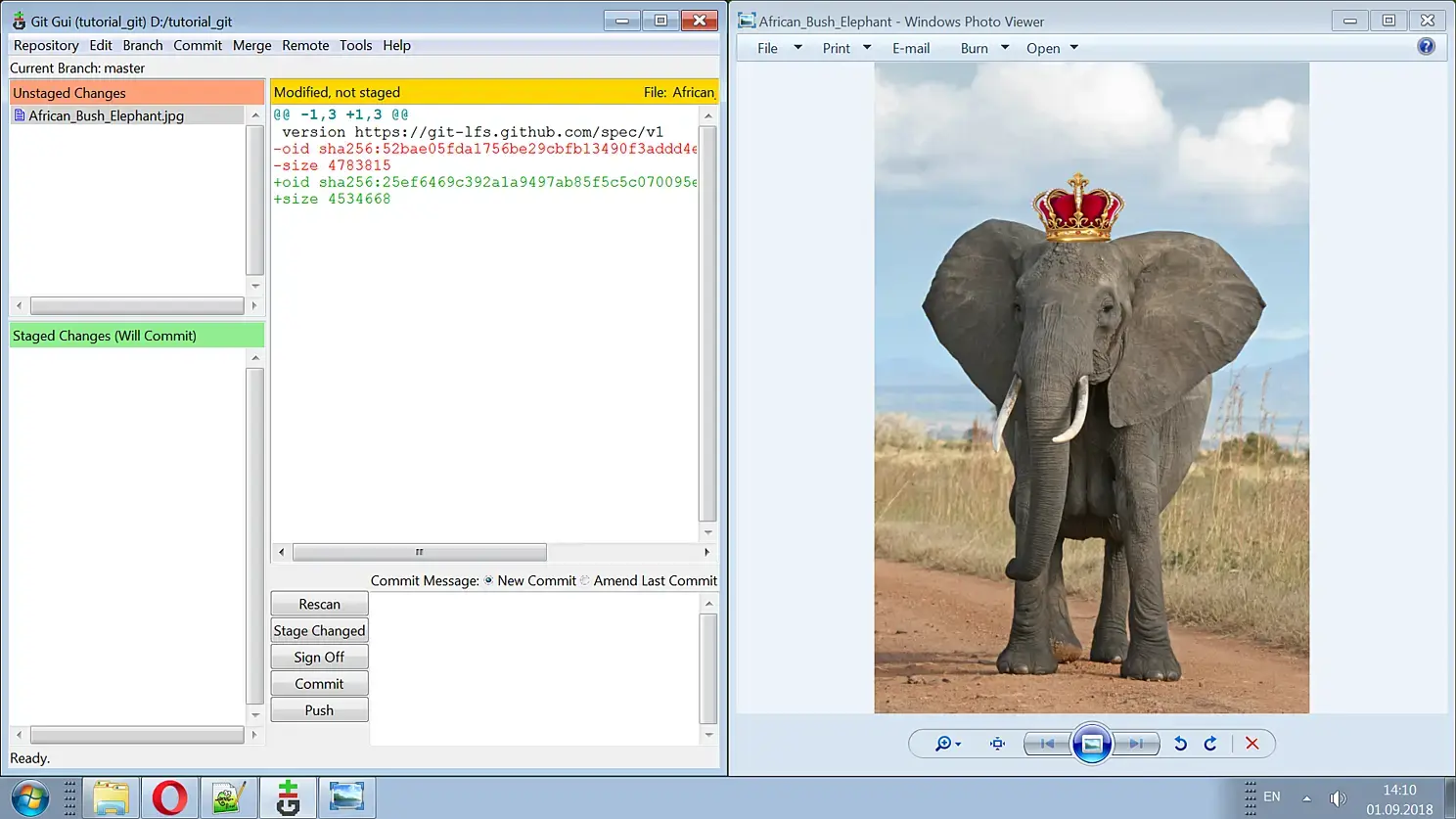Click EN language indicator in tray
This screenshot has height=819, width=1456.
click(x=1272, y=796)
